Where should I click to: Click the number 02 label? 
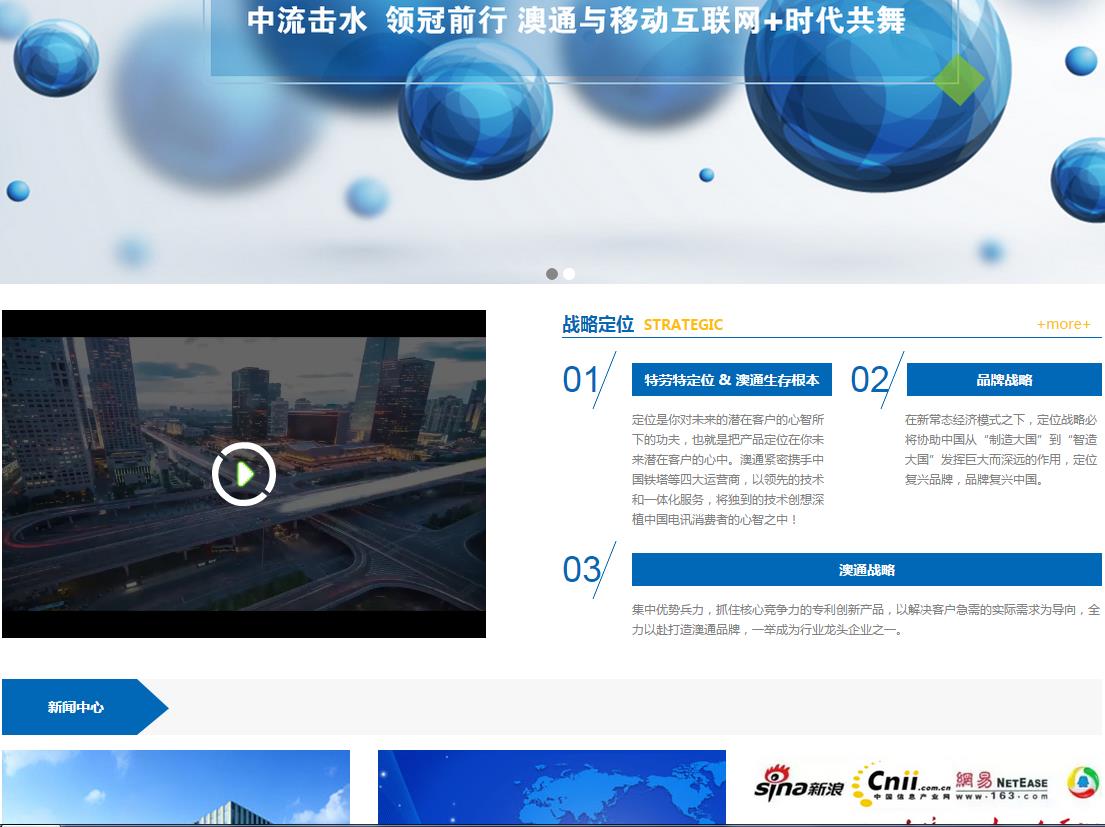[x=869, y=380]
